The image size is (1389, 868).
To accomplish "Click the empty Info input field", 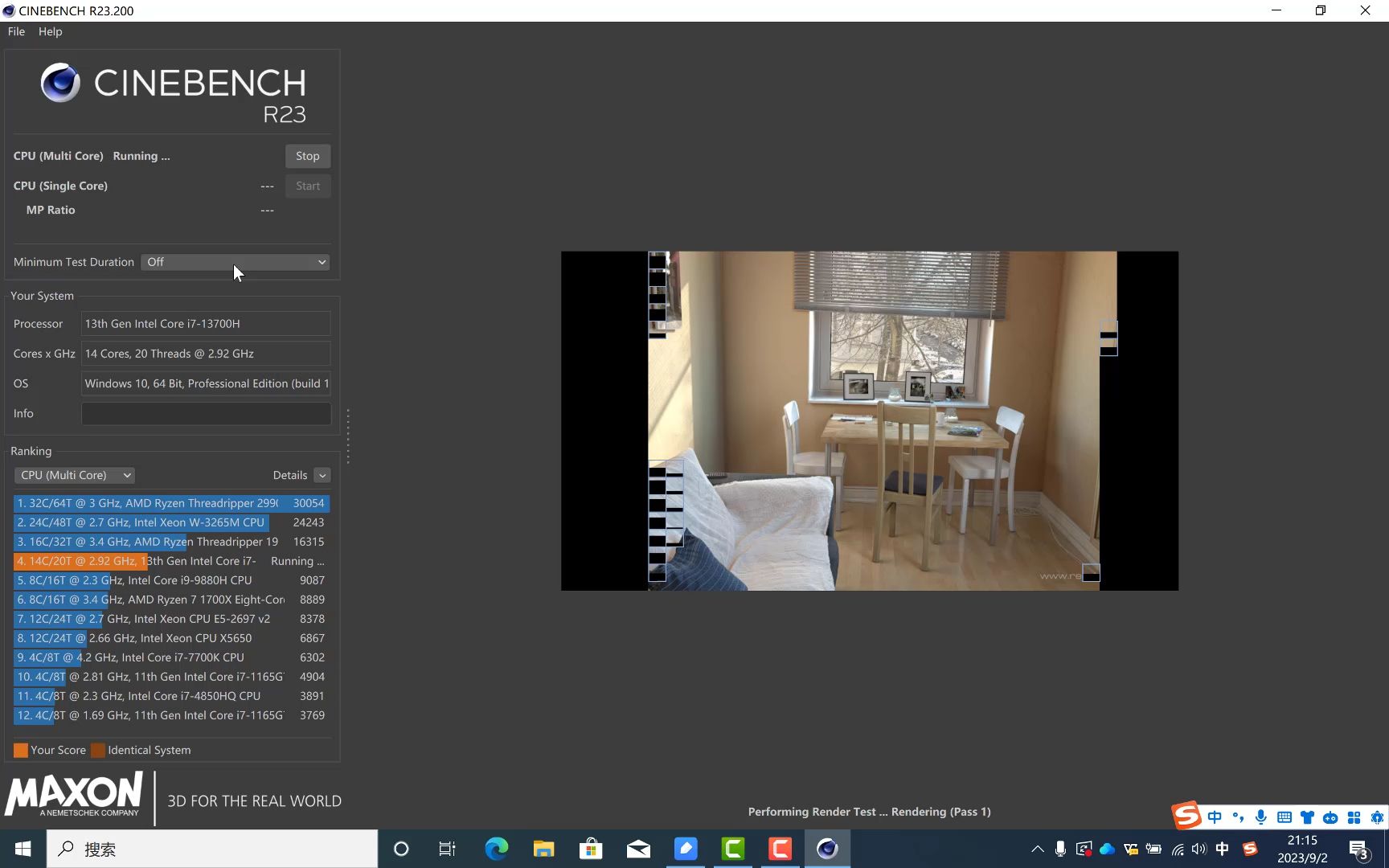I will click(206, 413).
